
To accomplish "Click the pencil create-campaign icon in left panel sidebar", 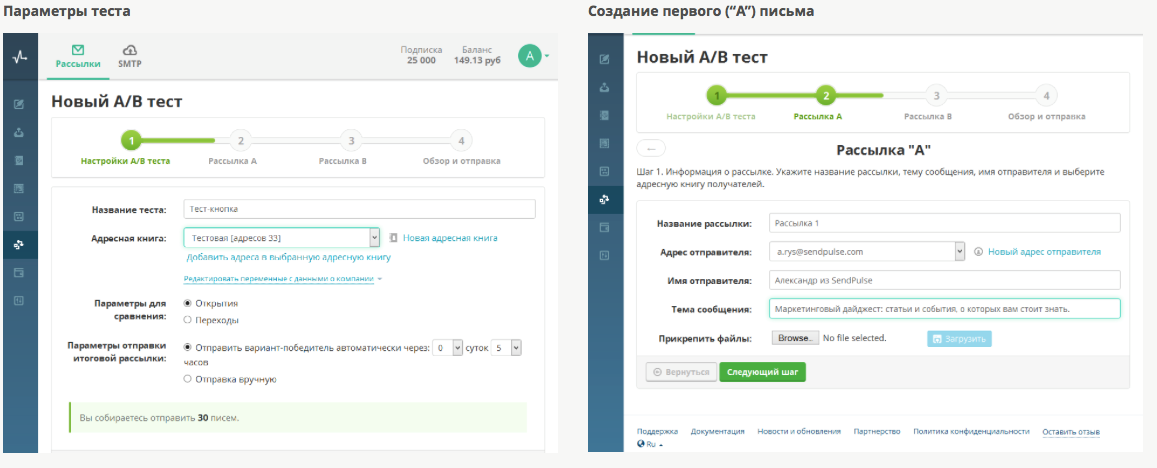I will click(19, 104).
